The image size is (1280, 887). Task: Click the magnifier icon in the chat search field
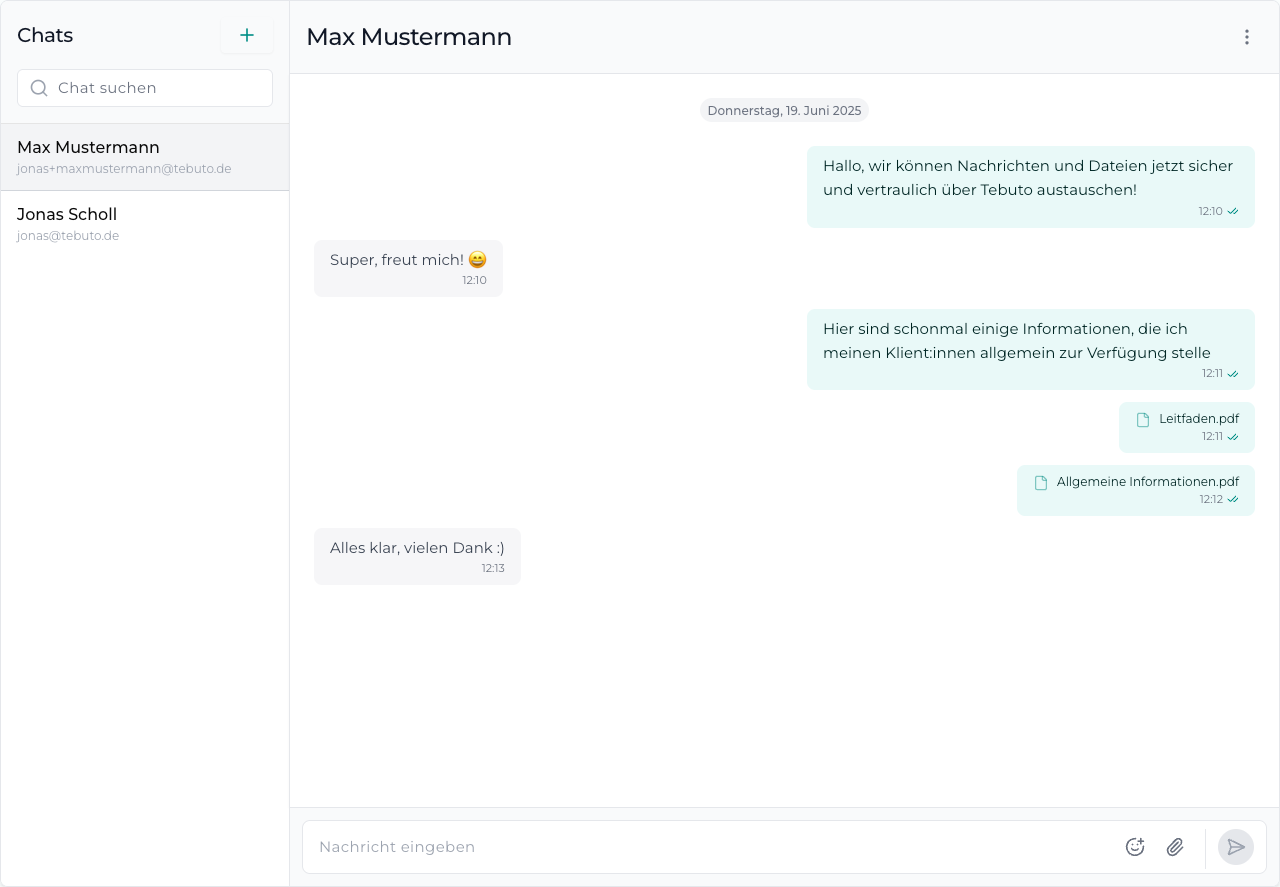[x=38, y=88]
